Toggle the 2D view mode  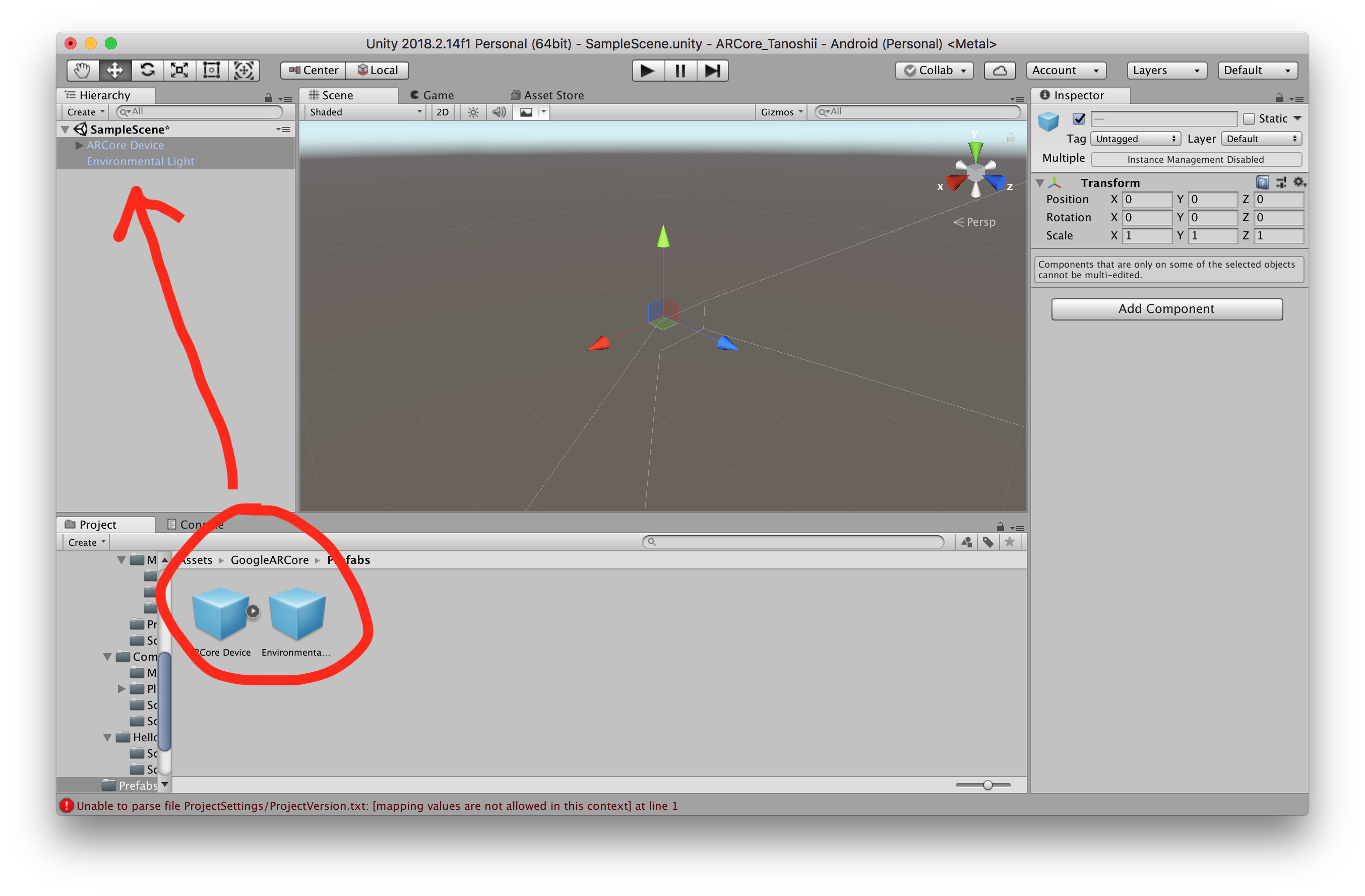point(442,112)
